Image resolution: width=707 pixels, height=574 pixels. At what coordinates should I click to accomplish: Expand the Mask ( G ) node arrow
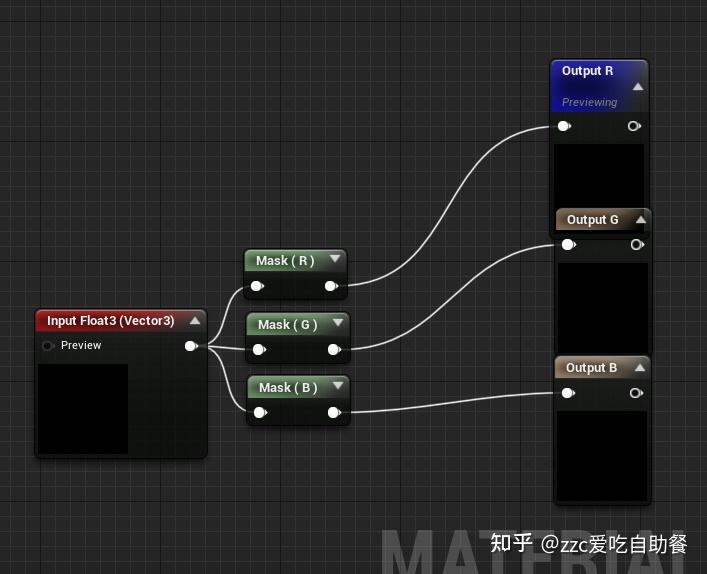pos(338,323)
